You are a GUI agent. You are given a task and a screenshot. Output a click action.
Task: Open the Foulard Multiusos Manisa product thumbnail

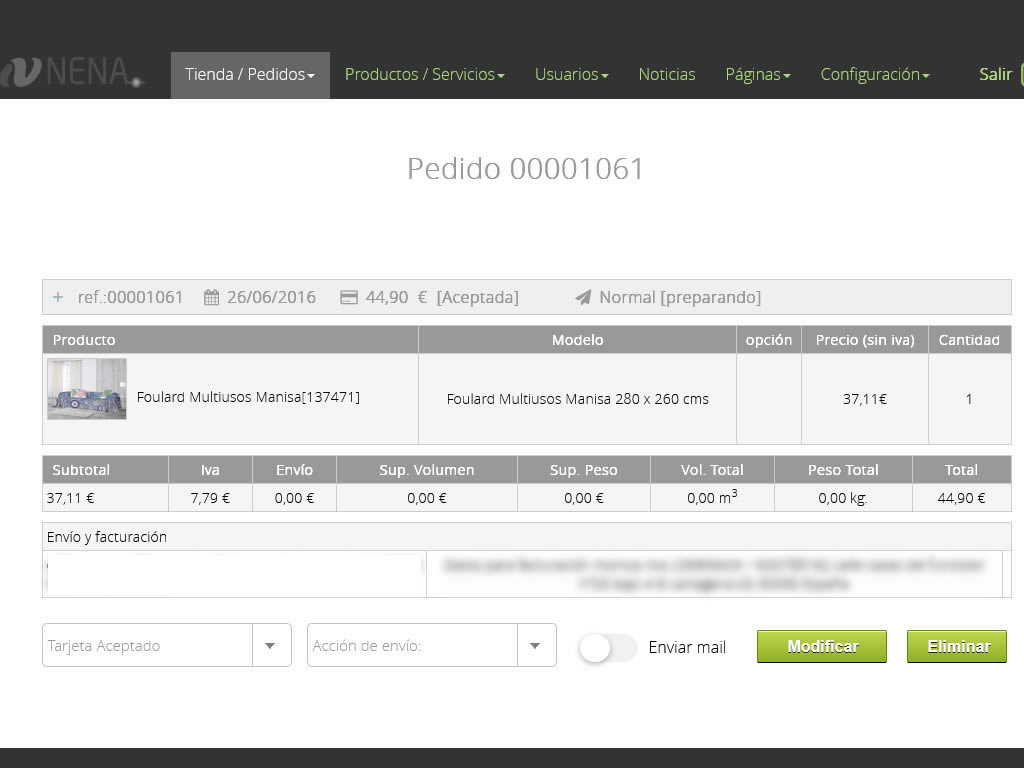point(87,389)
